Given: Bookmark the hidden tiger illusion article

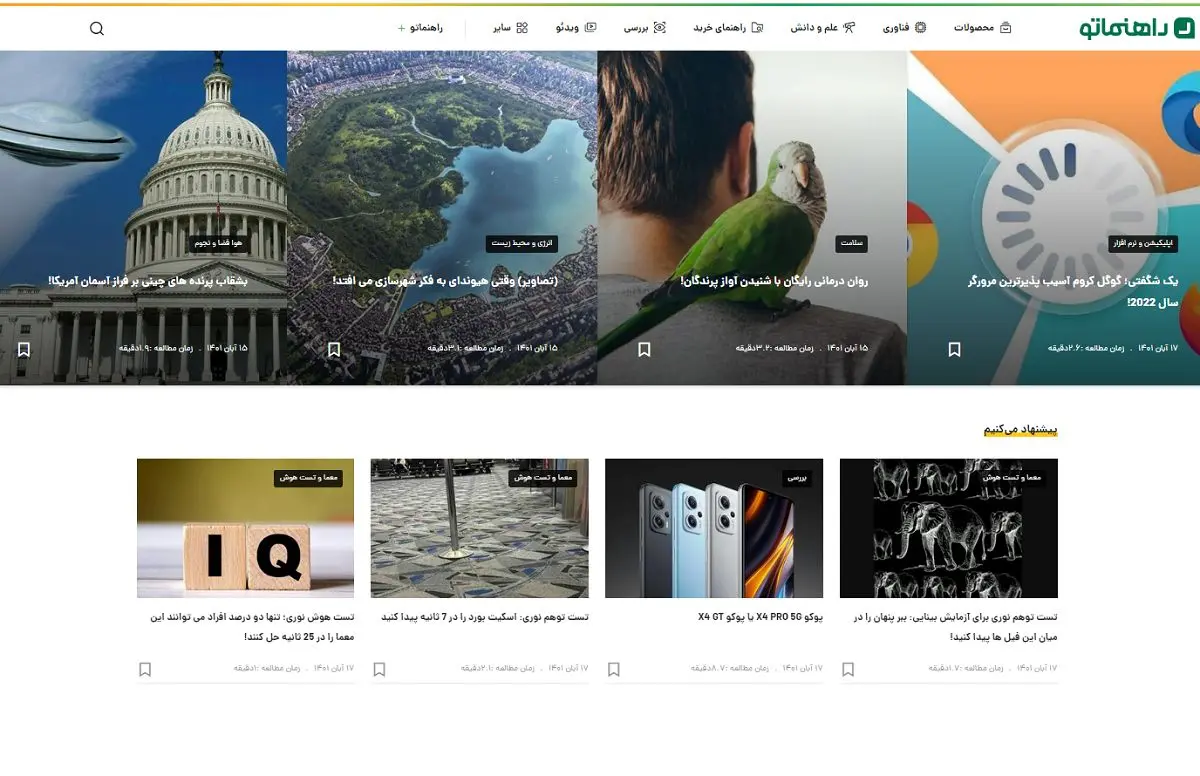Looking at the screenshot, I should tap(848, 669).
